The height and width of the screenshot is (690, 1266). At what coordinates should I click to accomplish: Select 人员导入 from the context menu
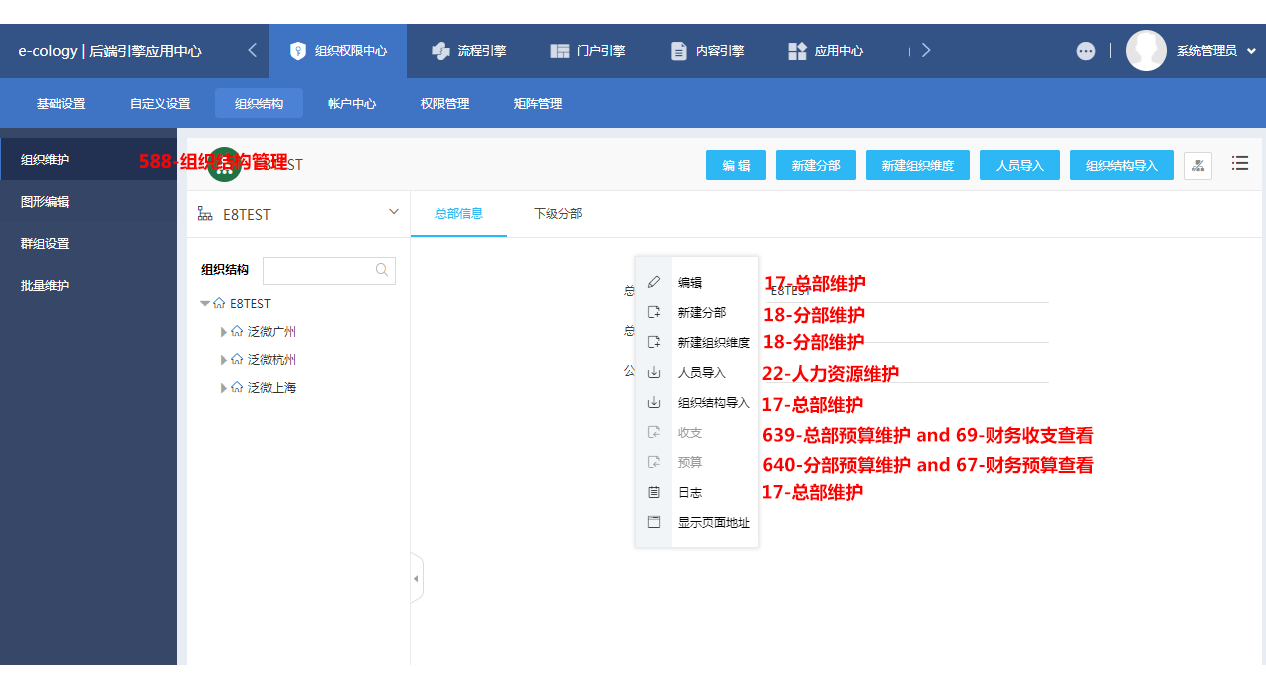(x=701, y=373)
